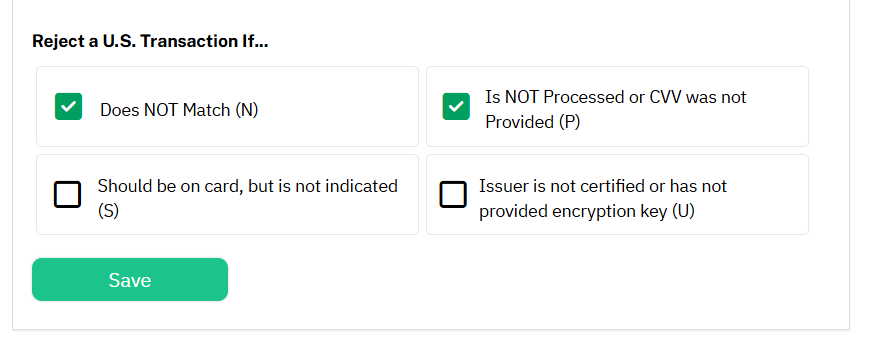Image resolution: width=873 pixels, height=361 pixels.
Task: Select the Does NOT Match (N) label text
Action: click(x=179, y=110)
